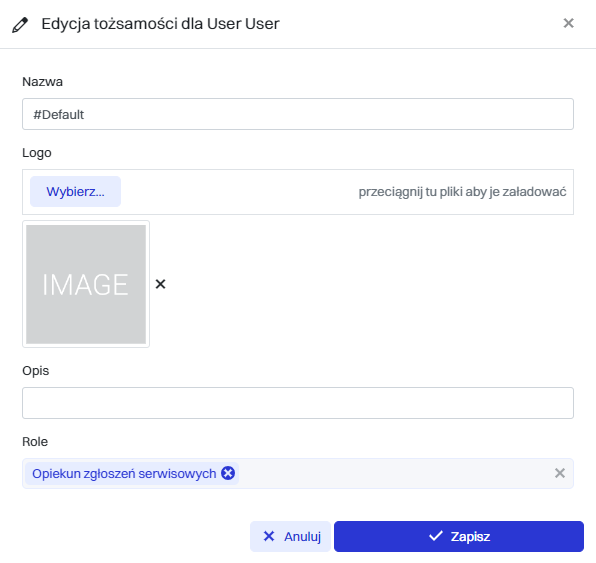Click the Wybierz... file chooser button
Viewport: 596px width, 563px height.
point(75,192)
